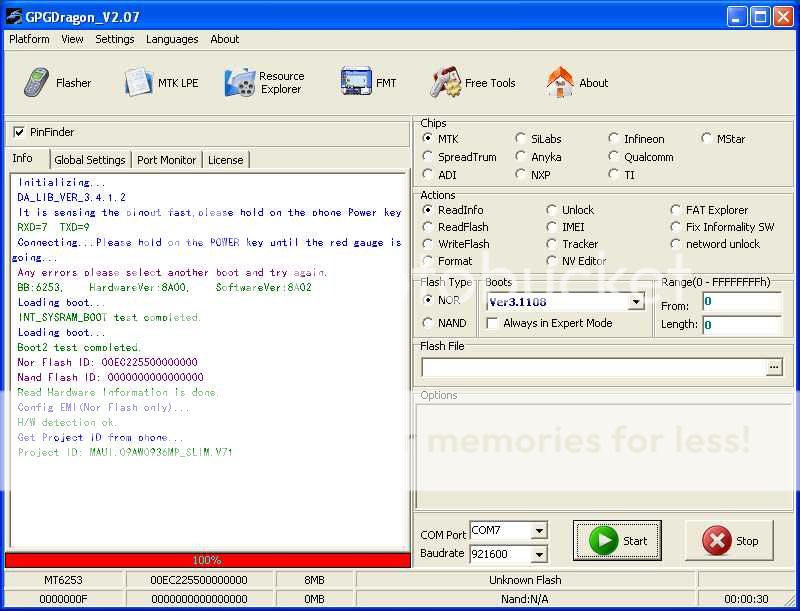
Task: Uncheck the PinFinder checkbox
Action: coord(19,132)
